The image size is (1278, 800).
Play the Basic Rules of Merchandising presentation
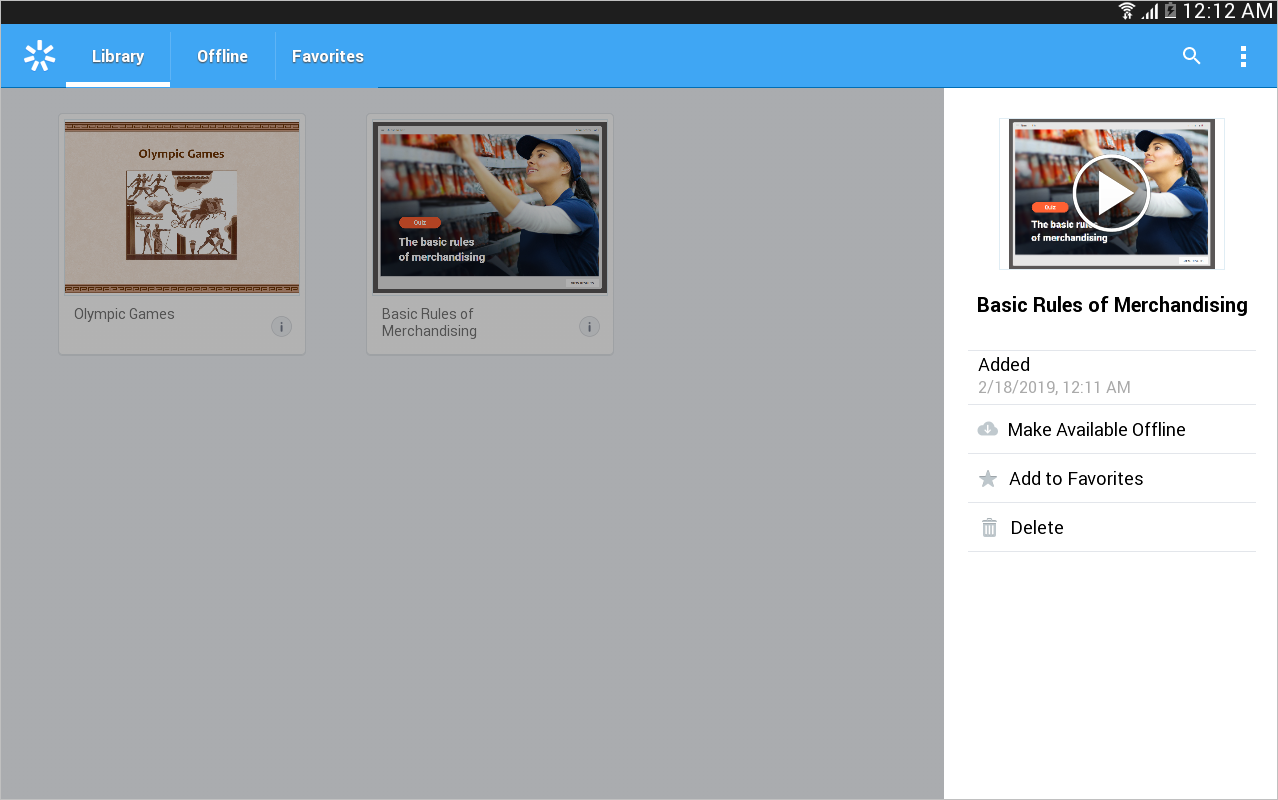[x=1111, y=194]
